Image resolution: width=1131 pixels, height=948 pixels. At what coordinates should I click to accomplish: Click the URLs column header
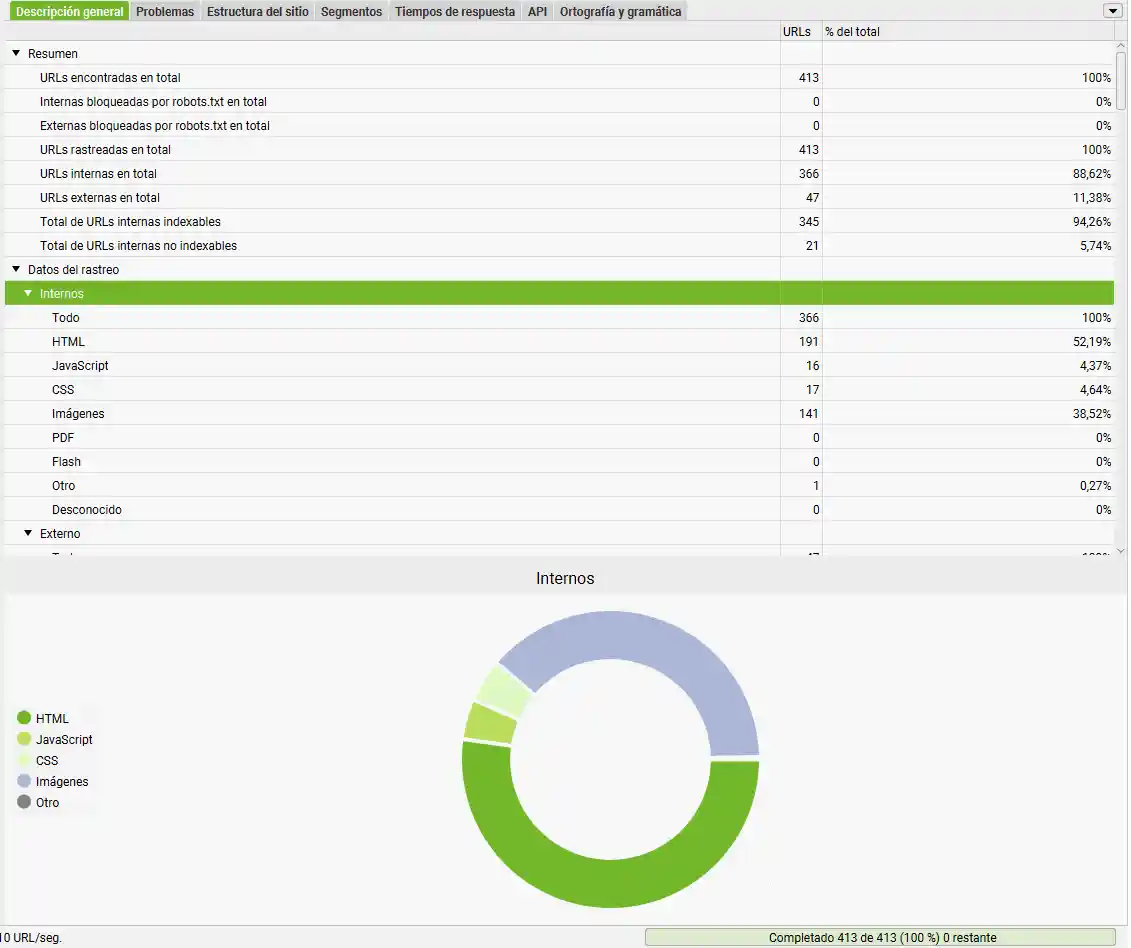797,32
